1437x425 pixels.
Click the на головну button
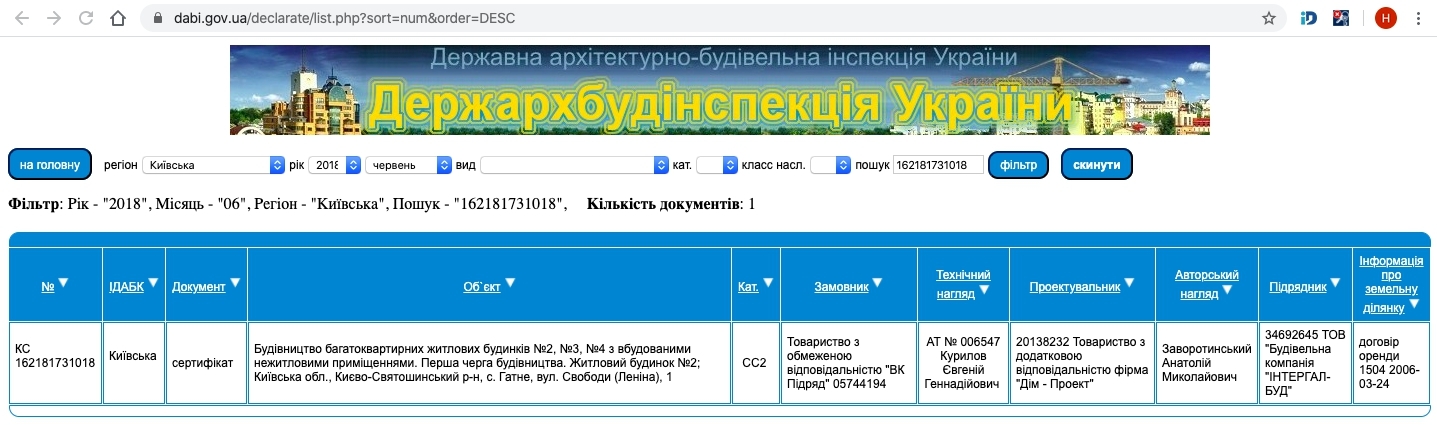pos(50,164)
